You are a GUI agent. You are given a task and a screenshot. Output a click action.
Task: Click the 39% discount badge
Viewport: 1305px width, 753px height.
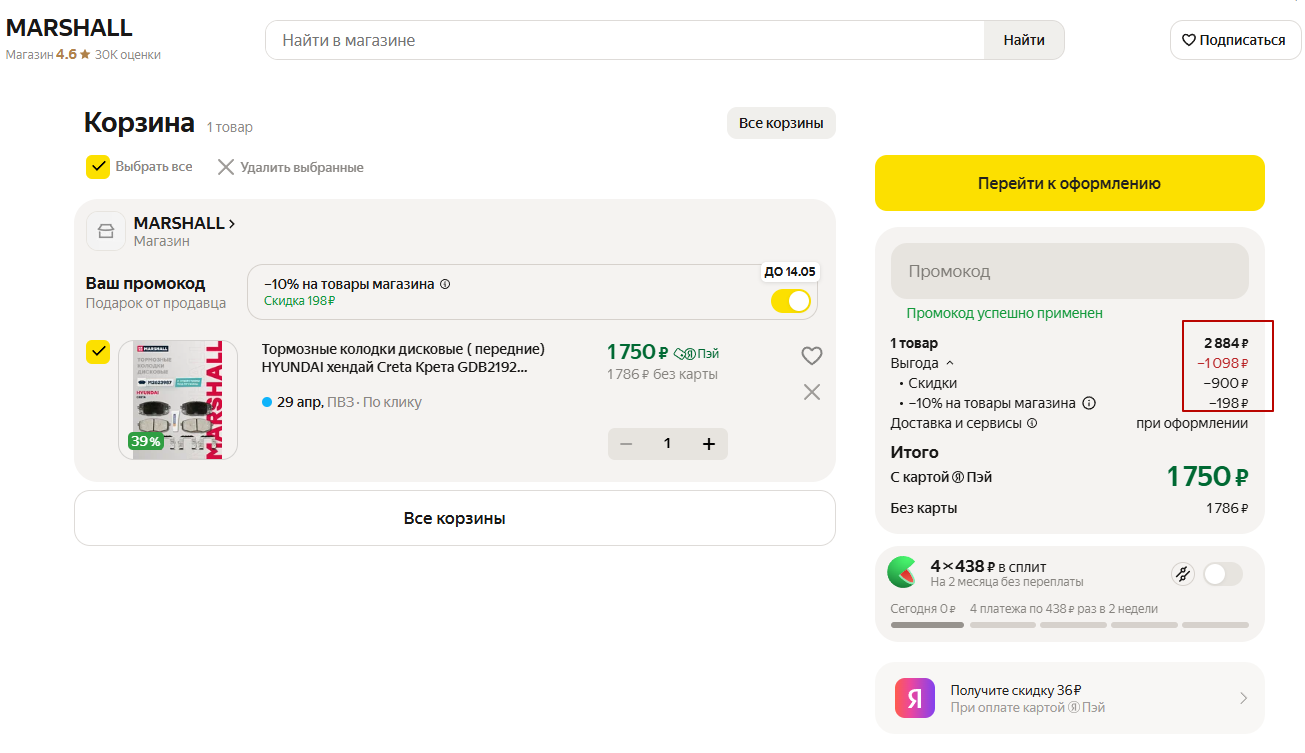(x=146, y=441)
